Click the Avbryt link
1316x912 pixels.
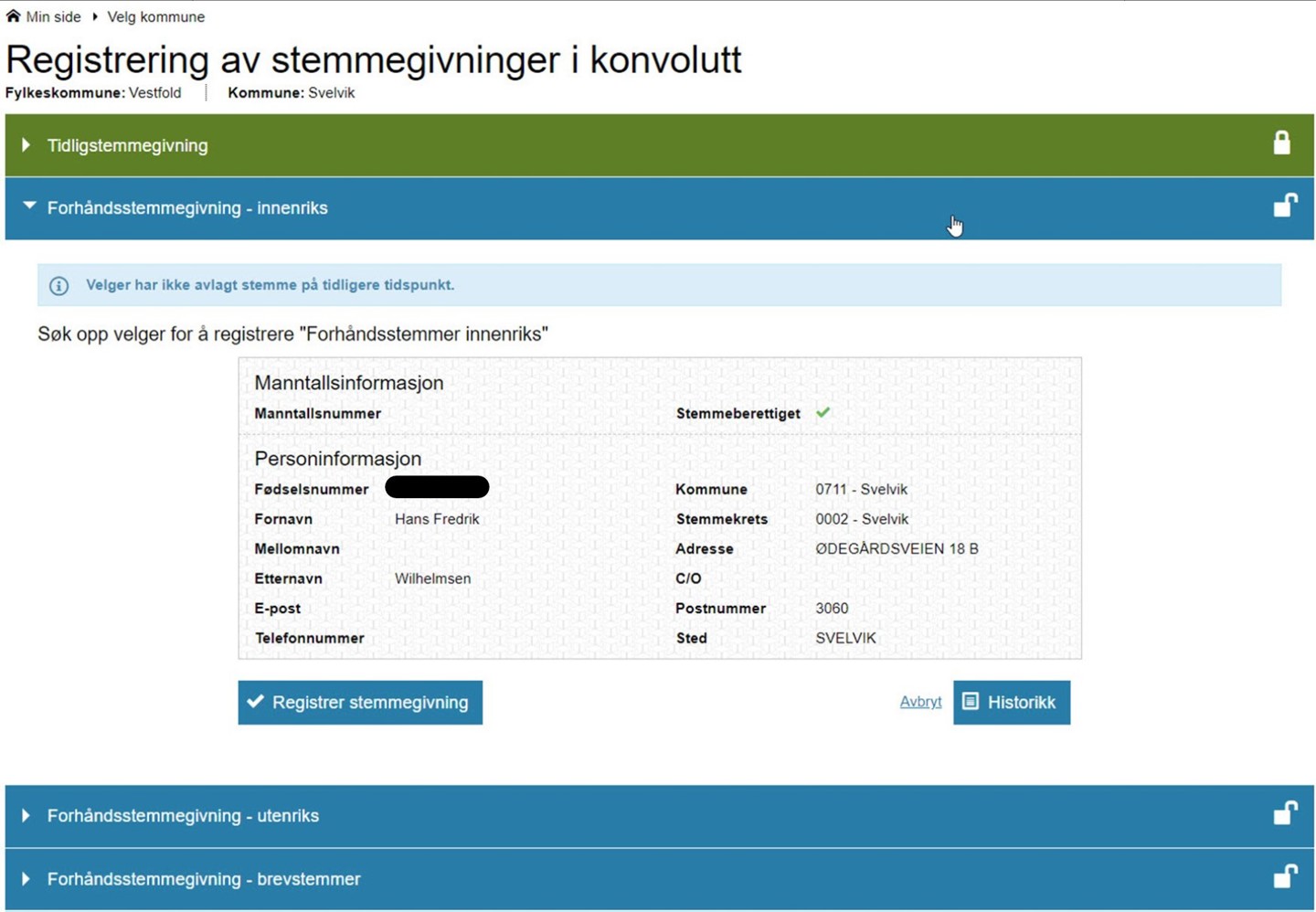point(920,702)
